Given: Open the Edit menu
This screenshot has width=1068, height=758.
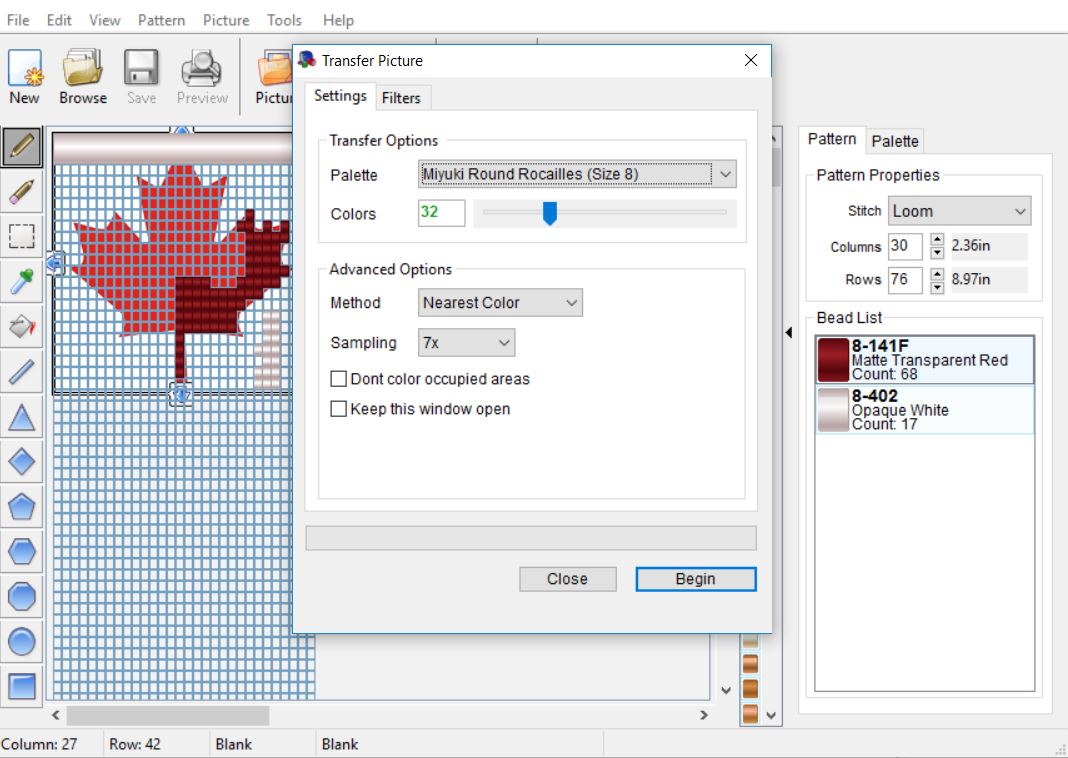Looking at the screenshot, I should (59, 20).
